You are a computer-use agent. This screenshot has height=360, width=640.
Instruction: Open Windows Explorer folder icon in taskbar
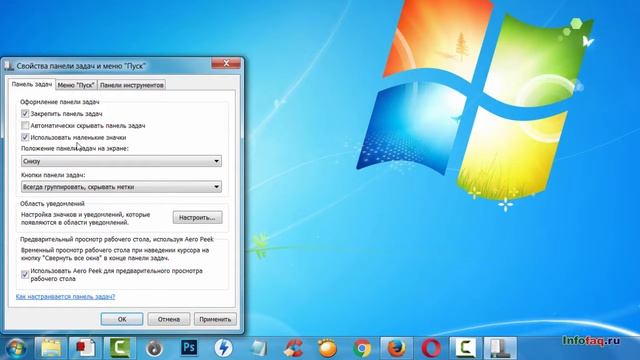[51, 349]
